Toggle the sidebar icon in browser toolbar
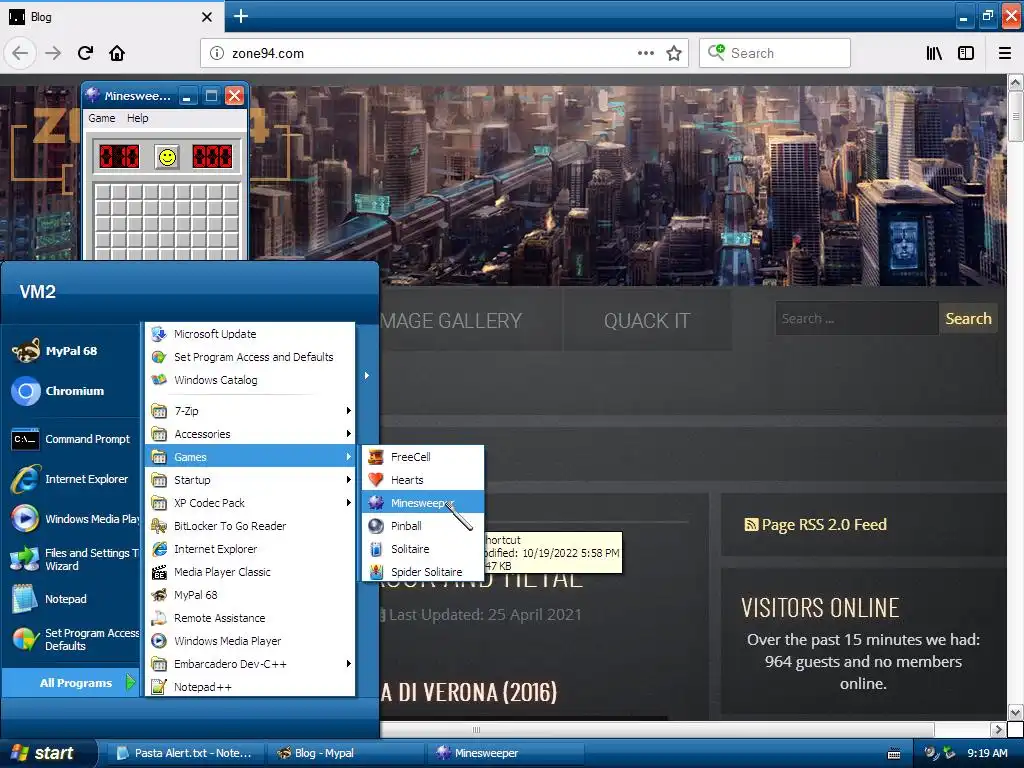The height and width of the screenshot is (768, 1024). [966, 53]
